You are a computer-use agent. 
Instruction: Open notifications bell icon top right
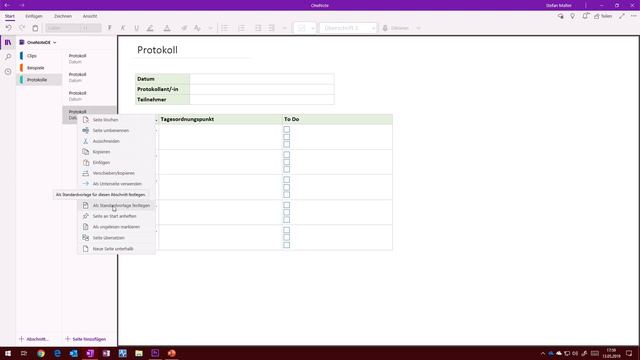(x=586, y=16)
